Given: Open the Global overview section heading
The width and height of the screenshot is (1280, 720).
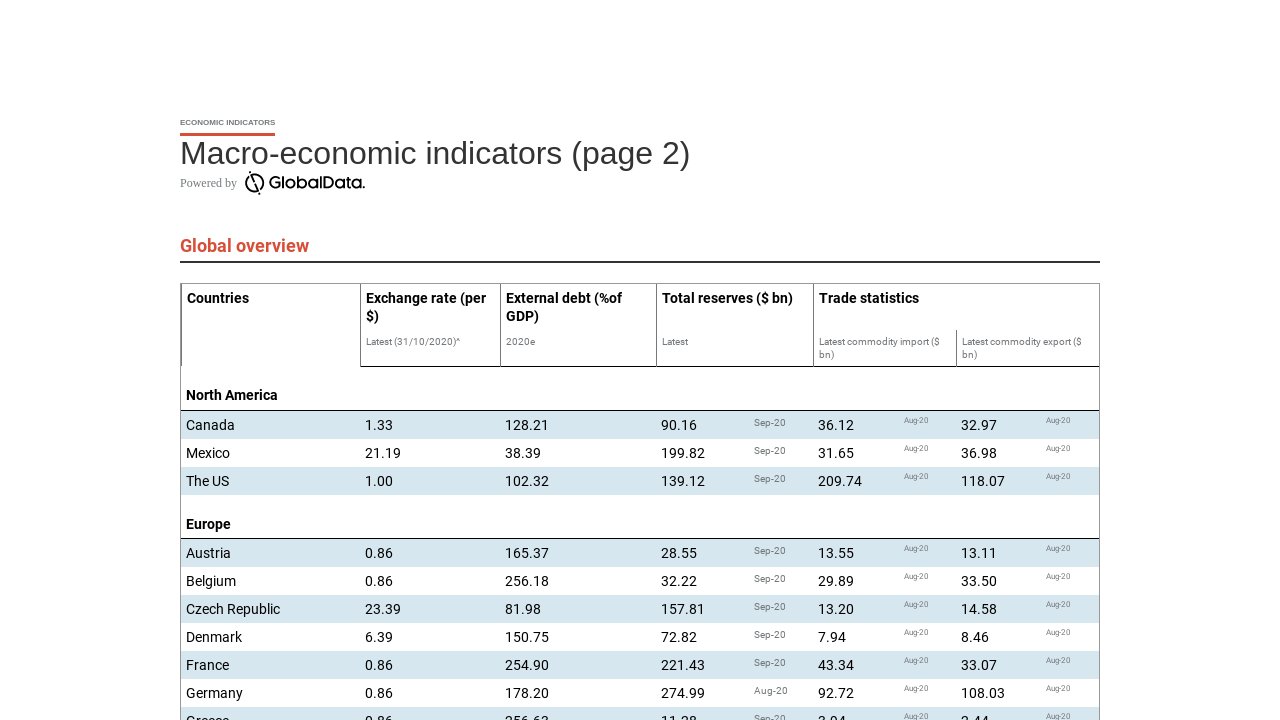Looking at the screenshot, I should pyautogui.click(x=244, y=246).
